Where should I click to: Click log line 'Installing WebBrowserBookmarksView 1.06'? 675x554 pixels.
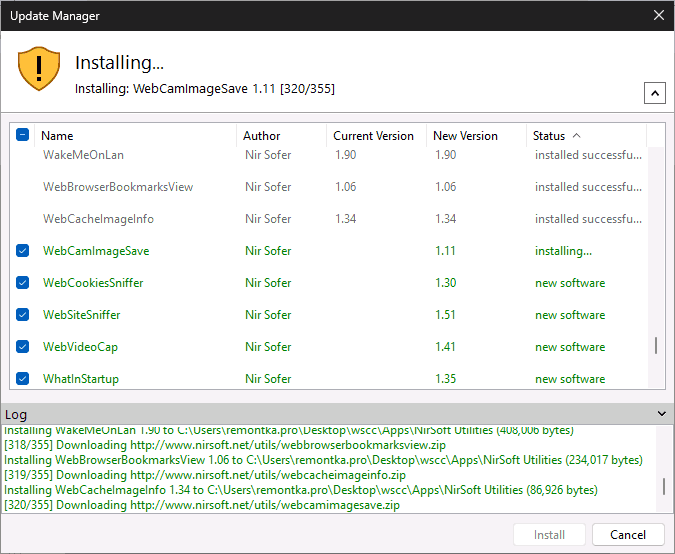(323, 460)
